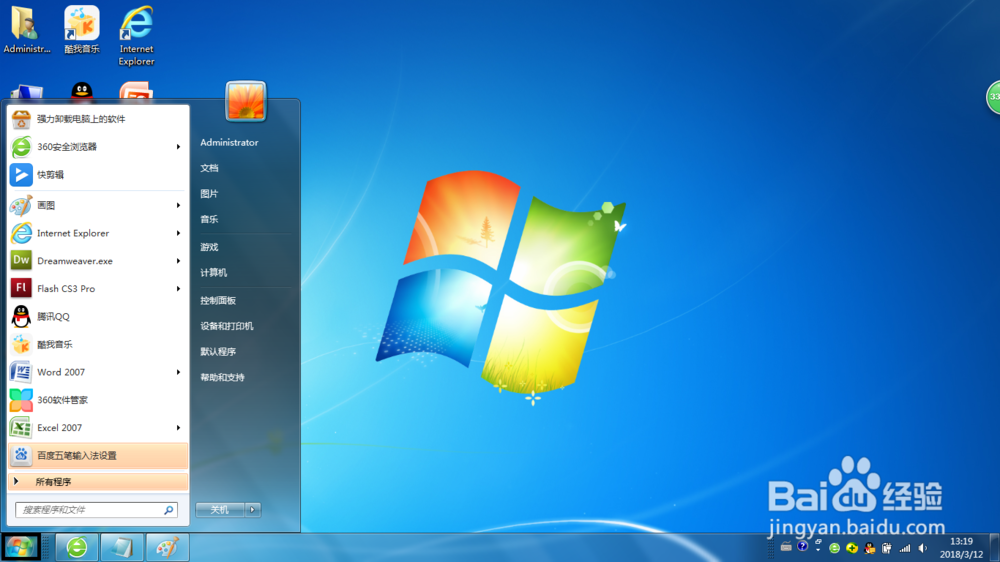Expand Excel 2007 recent documents arrow
Viewport: 1000px width, 562px height.
coord(179,428)
